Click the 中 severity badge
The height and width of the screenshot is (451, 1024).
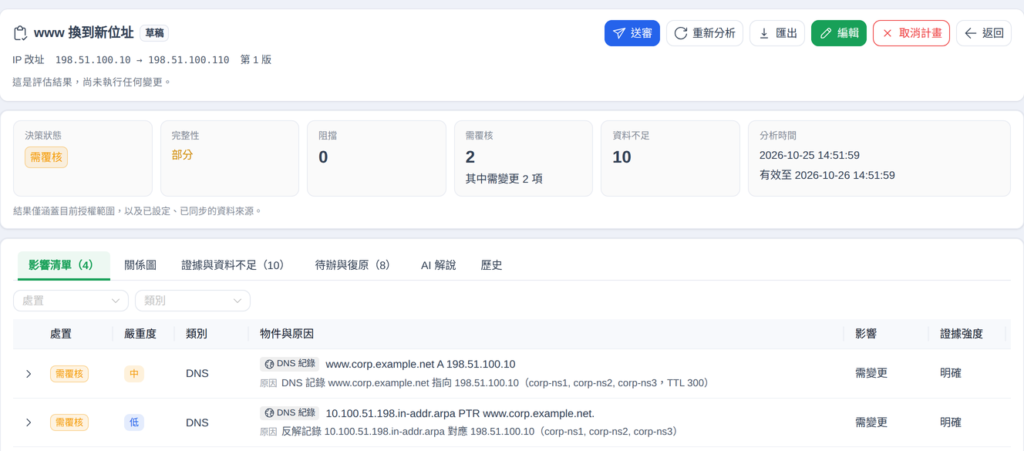pos(134,374)
